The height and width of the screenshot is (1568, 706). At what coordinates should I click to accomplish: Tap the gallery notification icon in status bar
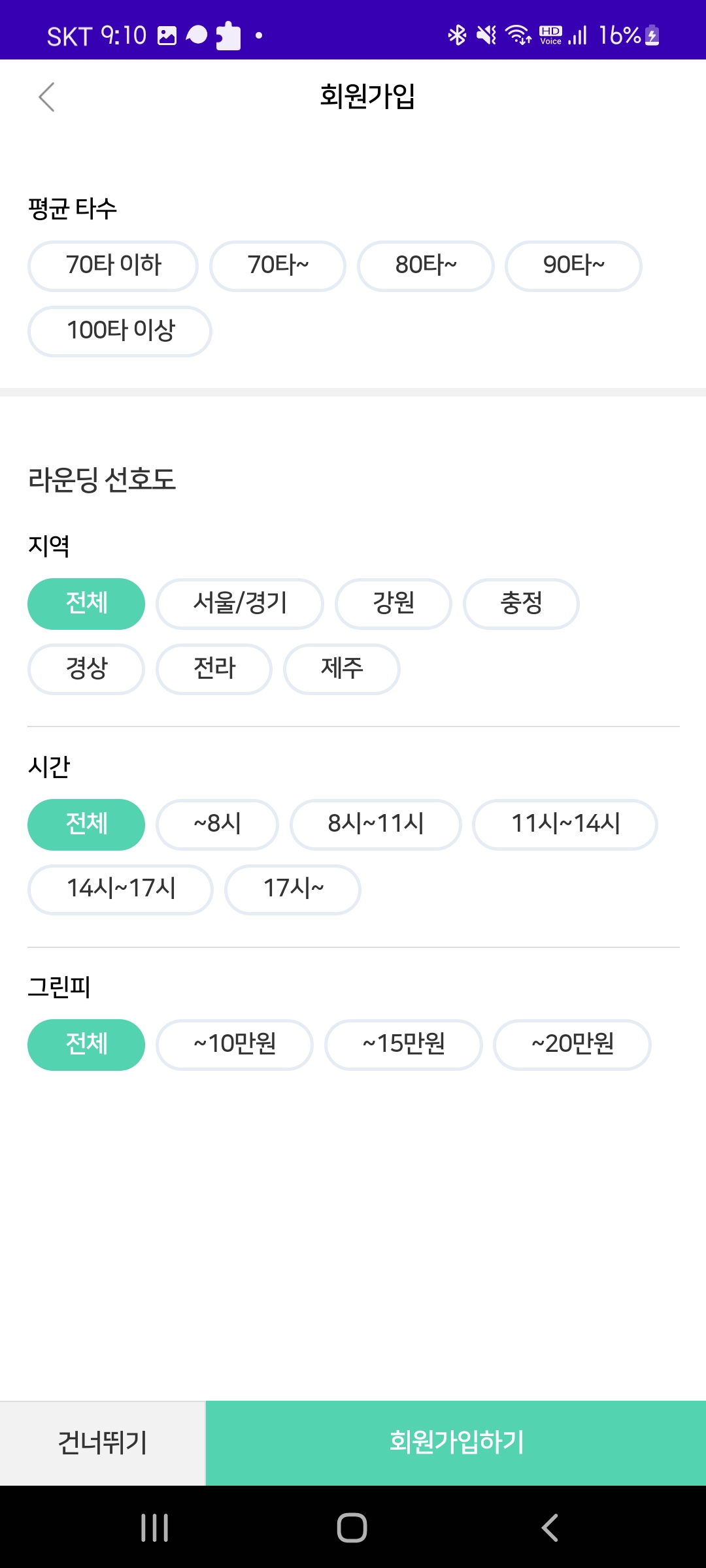coord(167,35)
